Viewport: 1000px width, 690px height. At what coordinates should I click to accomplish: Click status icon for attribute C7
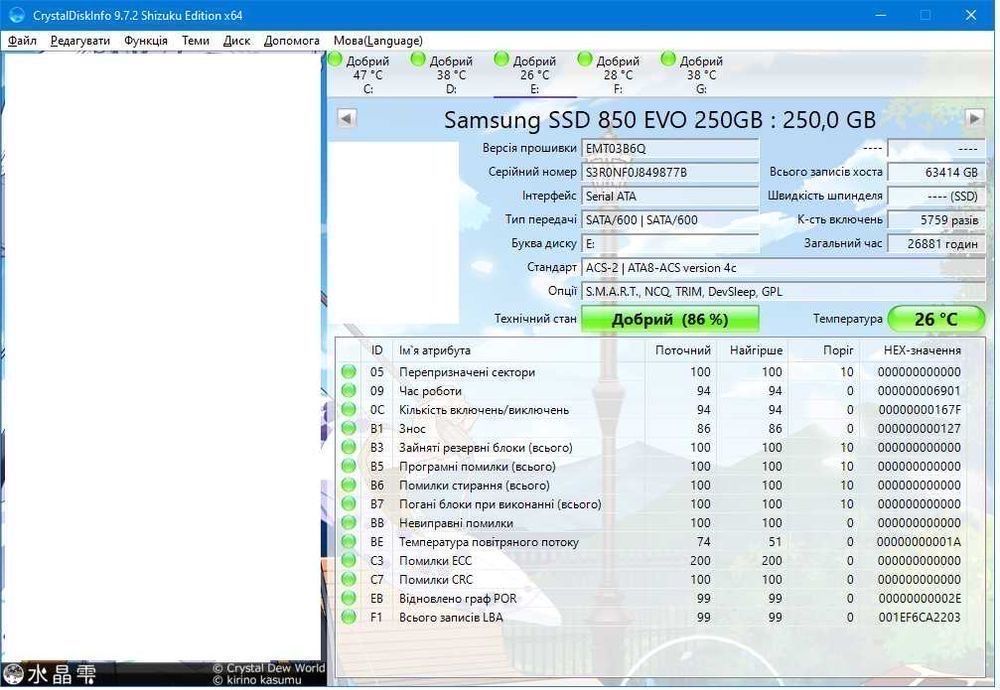(348, 579)
